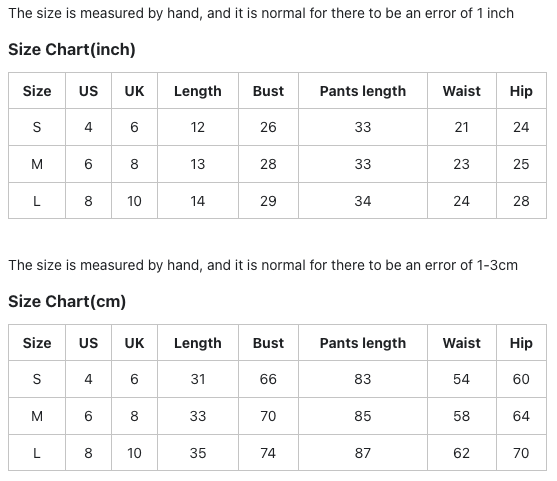Select the UK header in inch table

point(134,91)
